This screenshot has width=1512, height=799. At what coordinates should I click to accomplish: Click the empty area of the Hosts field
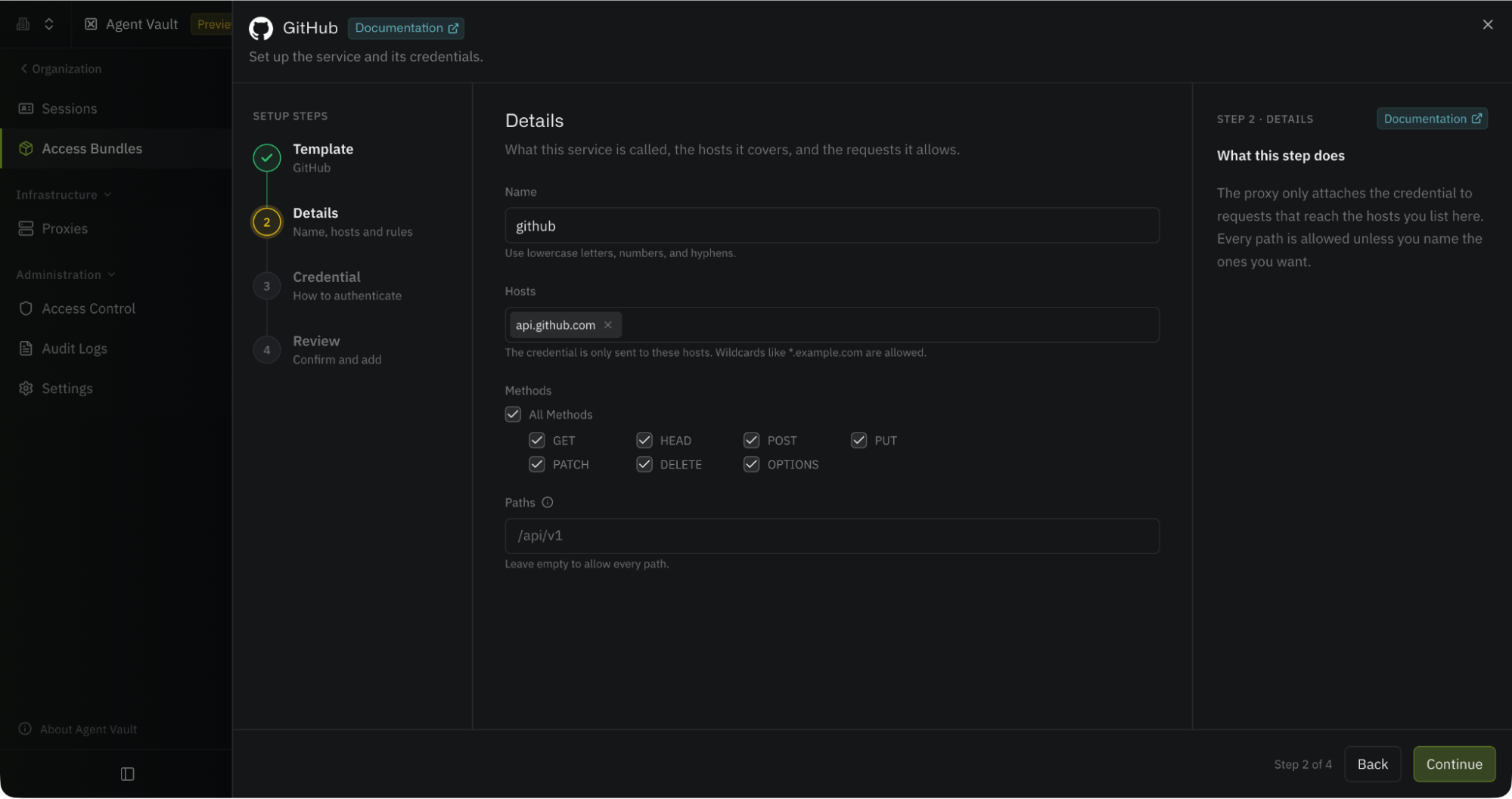tap(889, 325)
